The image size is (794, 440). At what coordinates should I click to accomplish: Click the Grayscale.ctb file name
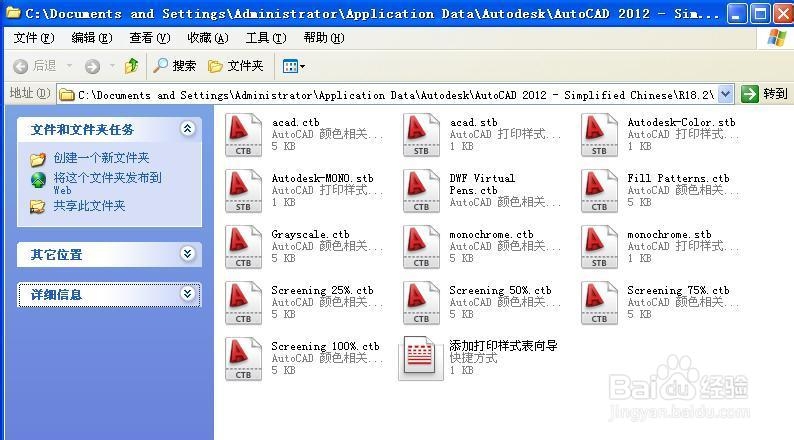[310, 234]
